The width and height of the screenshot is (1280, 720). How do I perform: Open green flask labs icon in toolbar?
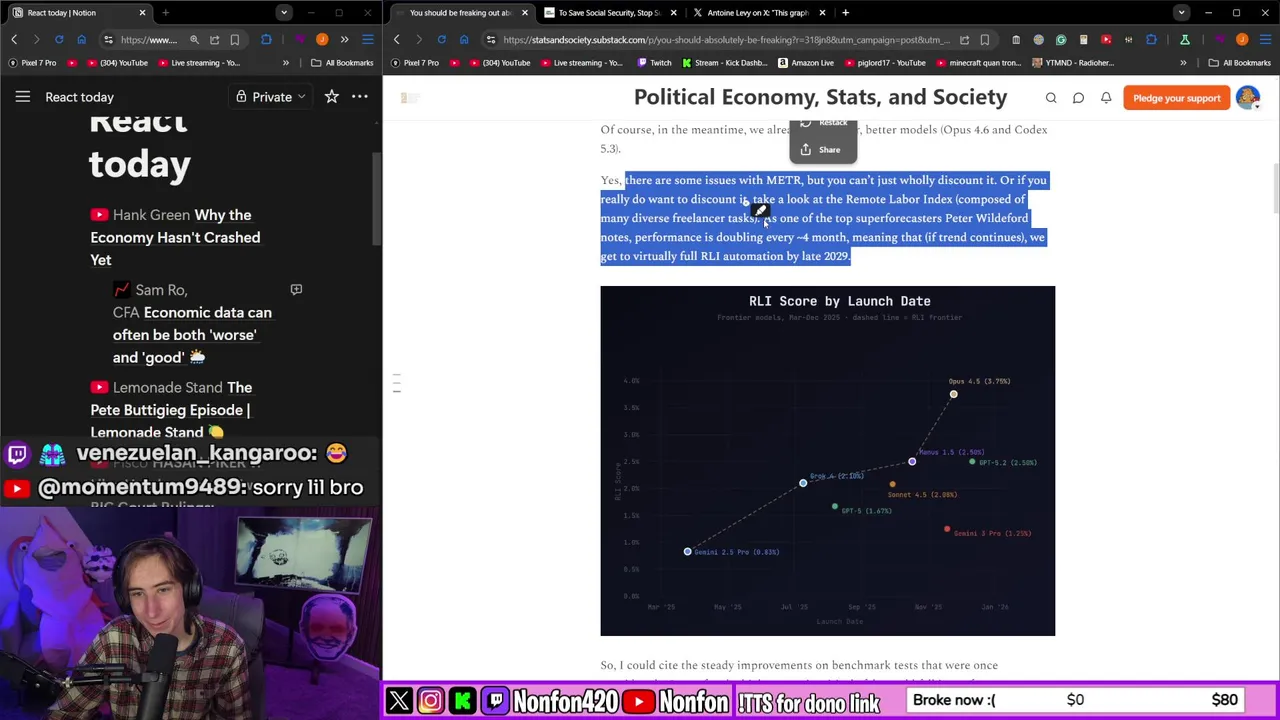point(1184,40)
